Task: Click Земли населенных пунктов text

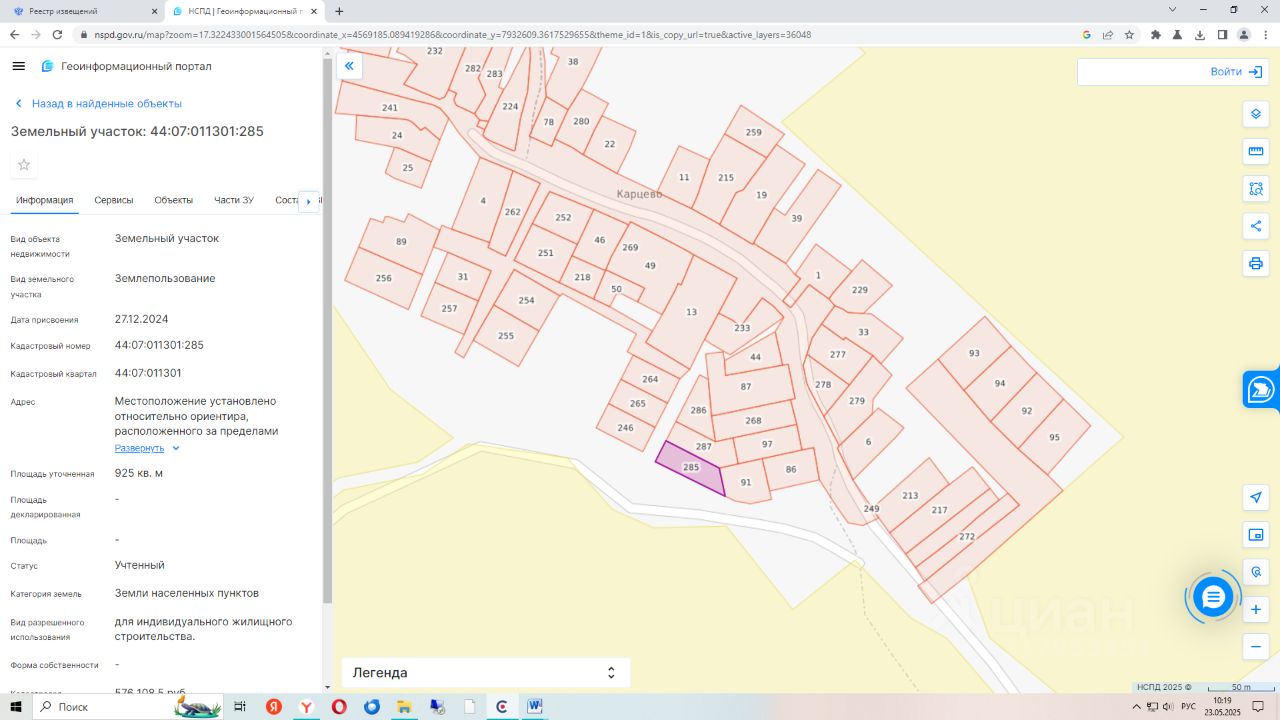Action: tap(186, 593)
